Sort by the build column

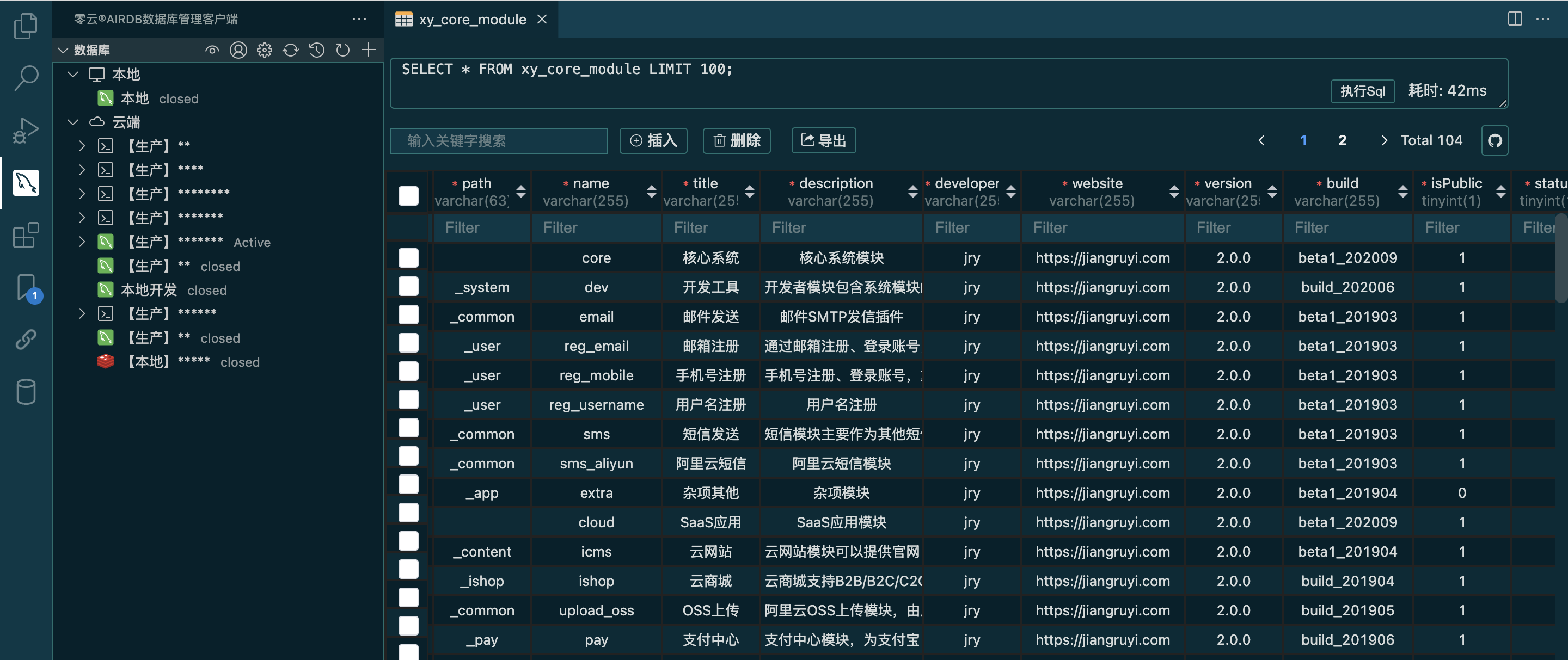pyautogui.click(x=1403, y=192)
